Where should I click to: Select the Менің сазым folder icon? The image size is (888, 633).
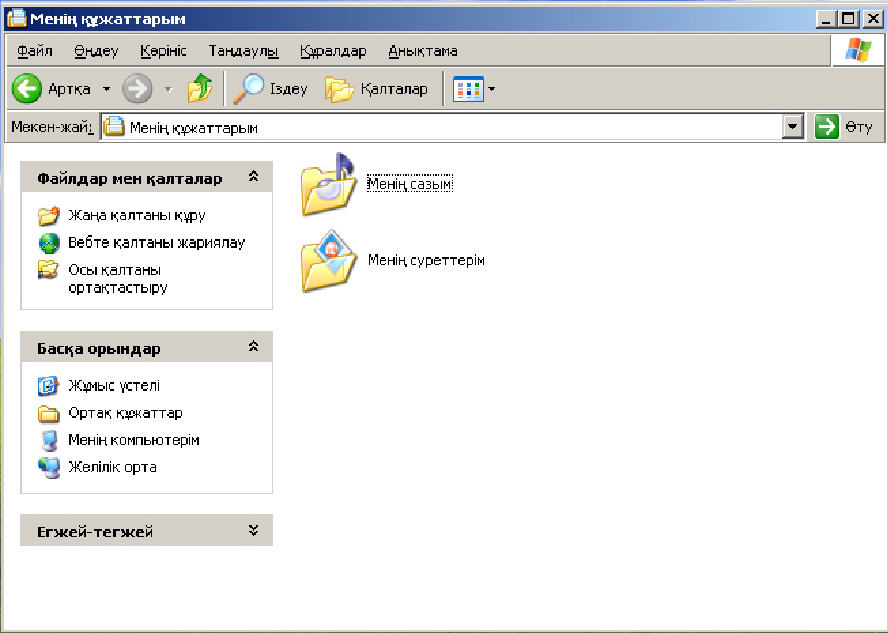coord(328,185)
